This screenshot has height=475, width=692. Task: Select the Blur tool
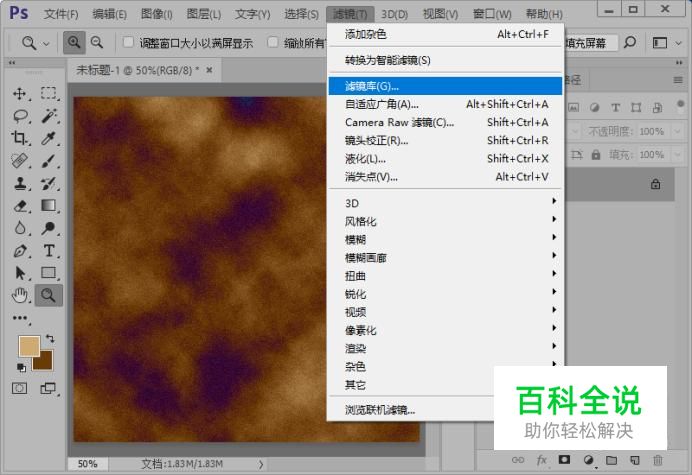coord(19,228)
